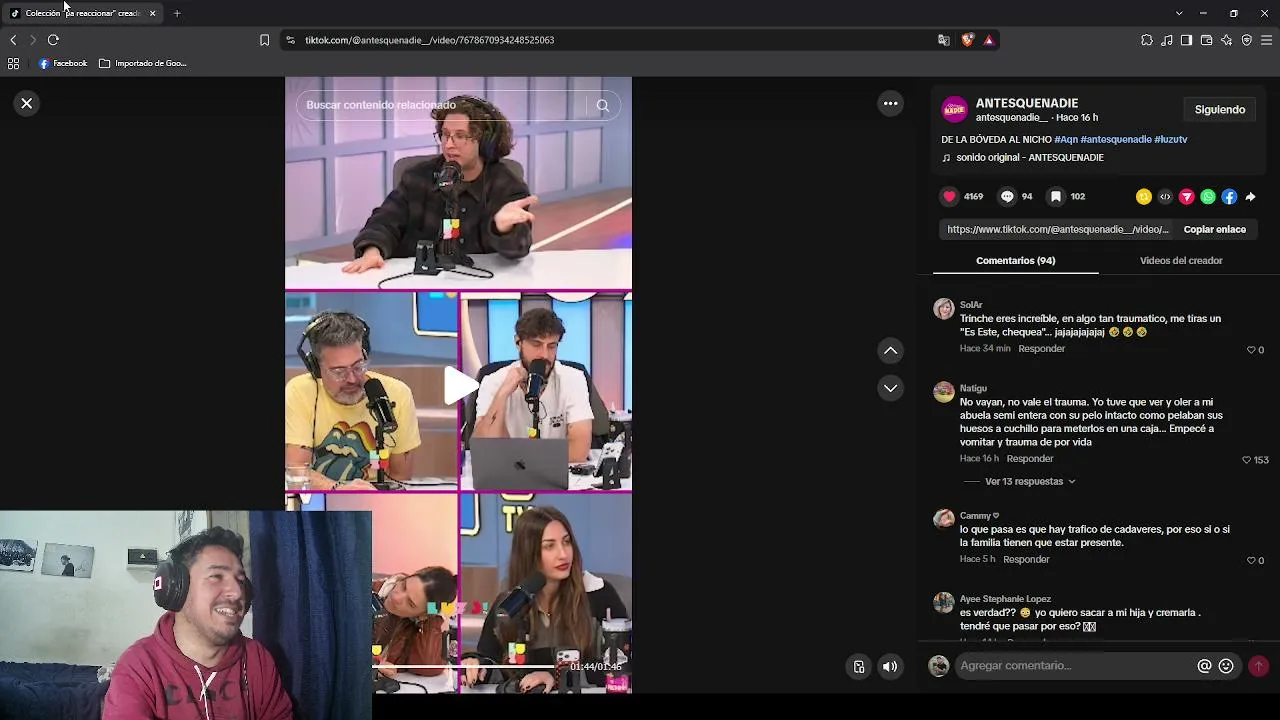
Task: Open the Leo AI sparkle icon
Action: point(1226,40)
